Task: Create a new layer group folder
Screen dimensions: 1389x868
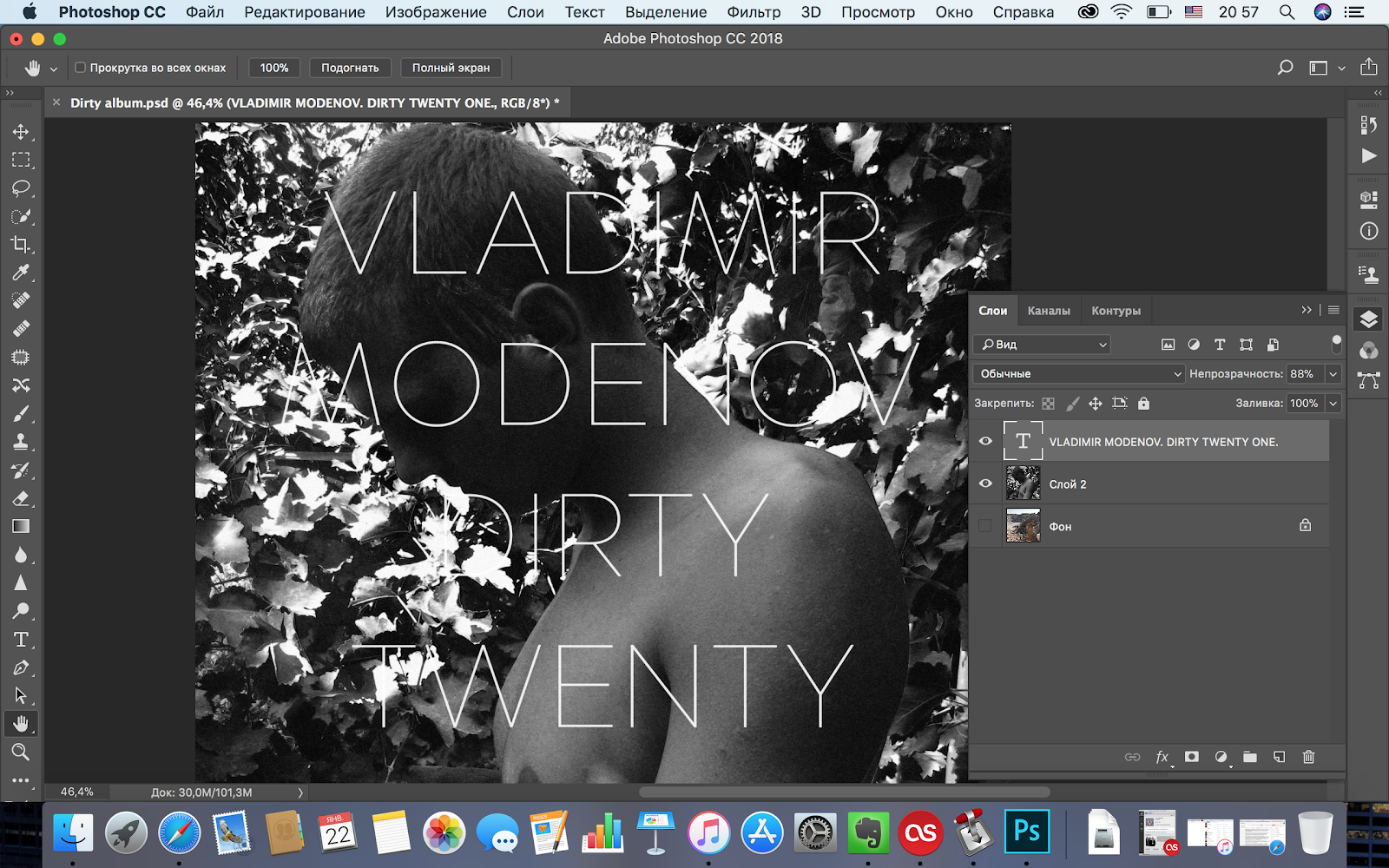Action: pyautogui.click(x=1250, y=757)
